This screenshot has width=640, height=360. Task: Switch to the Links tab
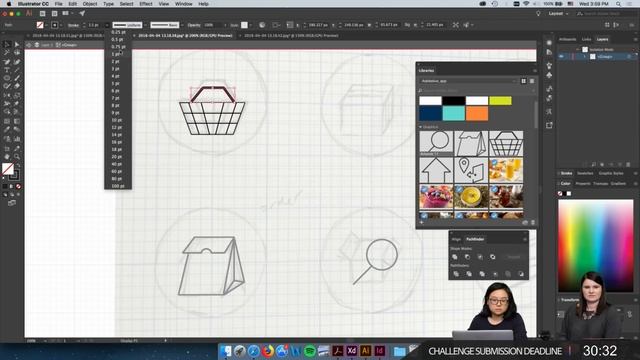coord(587,39)
